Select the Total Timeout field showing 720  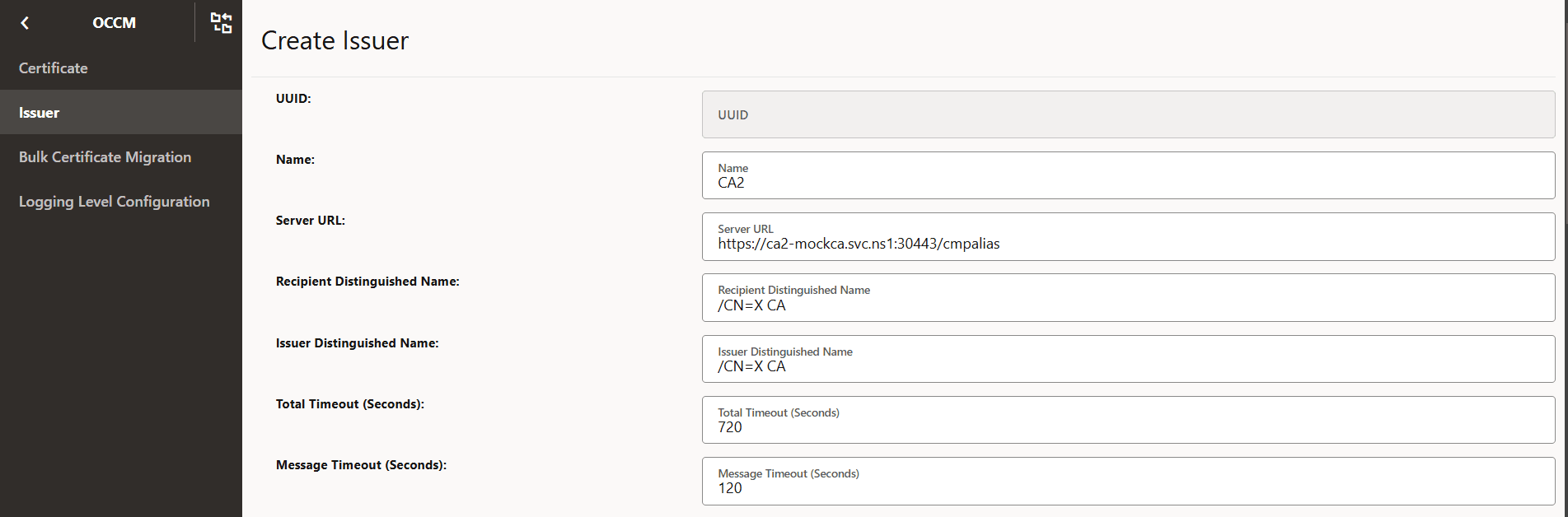click(1126, 420)
